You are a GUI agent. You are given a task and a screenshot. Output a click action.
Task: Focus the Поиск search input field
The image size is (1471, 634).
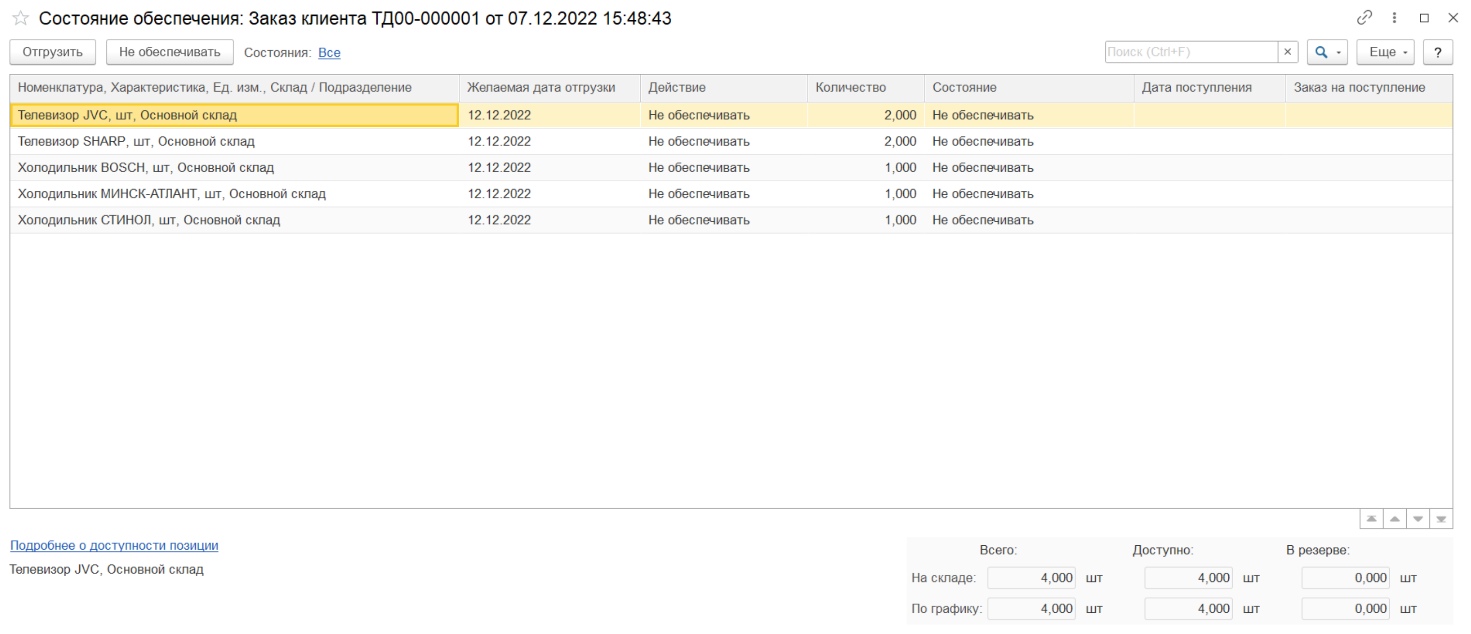point(1190,52)
